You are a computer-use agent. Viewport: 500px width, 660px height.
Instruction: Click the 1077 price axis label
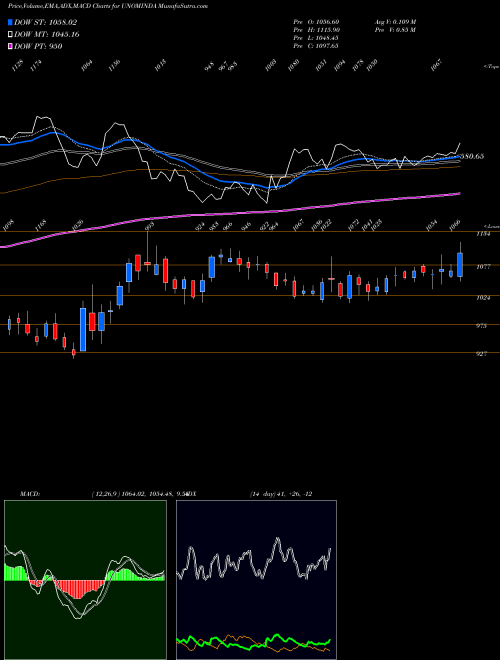pos(483,266)
